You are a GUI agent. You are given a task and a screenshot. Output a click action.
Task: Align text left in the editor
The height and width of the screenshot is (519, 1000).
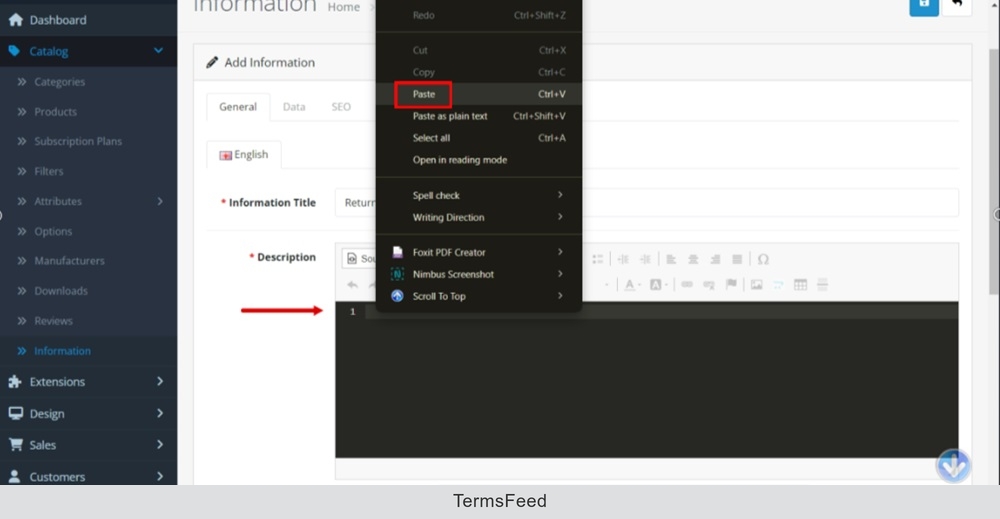click(671, 259)
